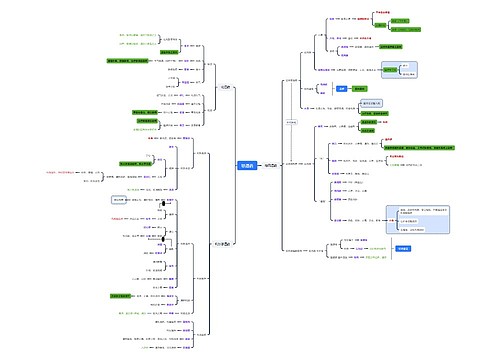Select the large light-blue boundary with three text lines
This screenshot has height=360, width=500.
(418, 220)
